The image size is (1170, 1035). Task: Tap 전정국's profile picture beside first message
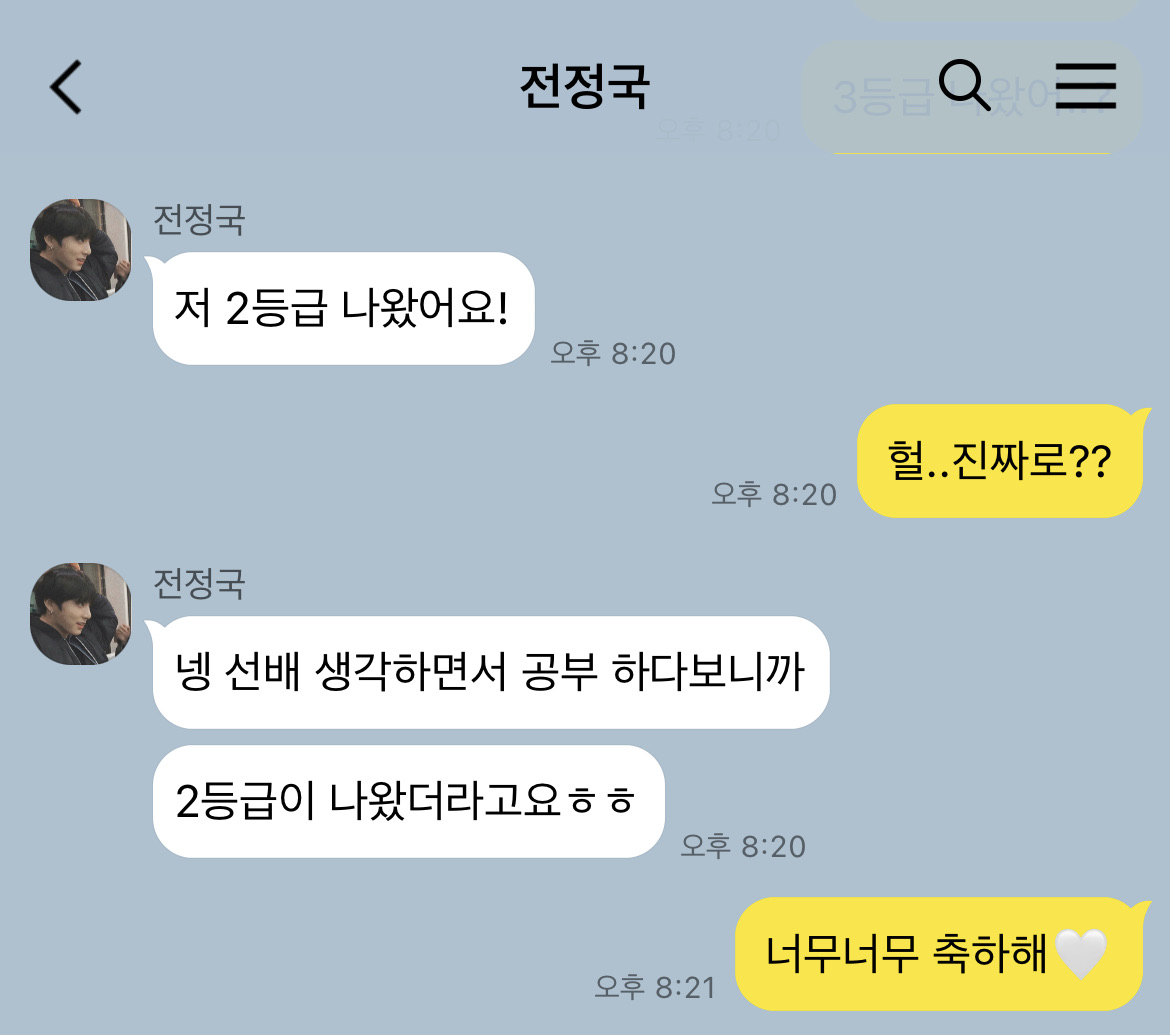click(81, 250)
